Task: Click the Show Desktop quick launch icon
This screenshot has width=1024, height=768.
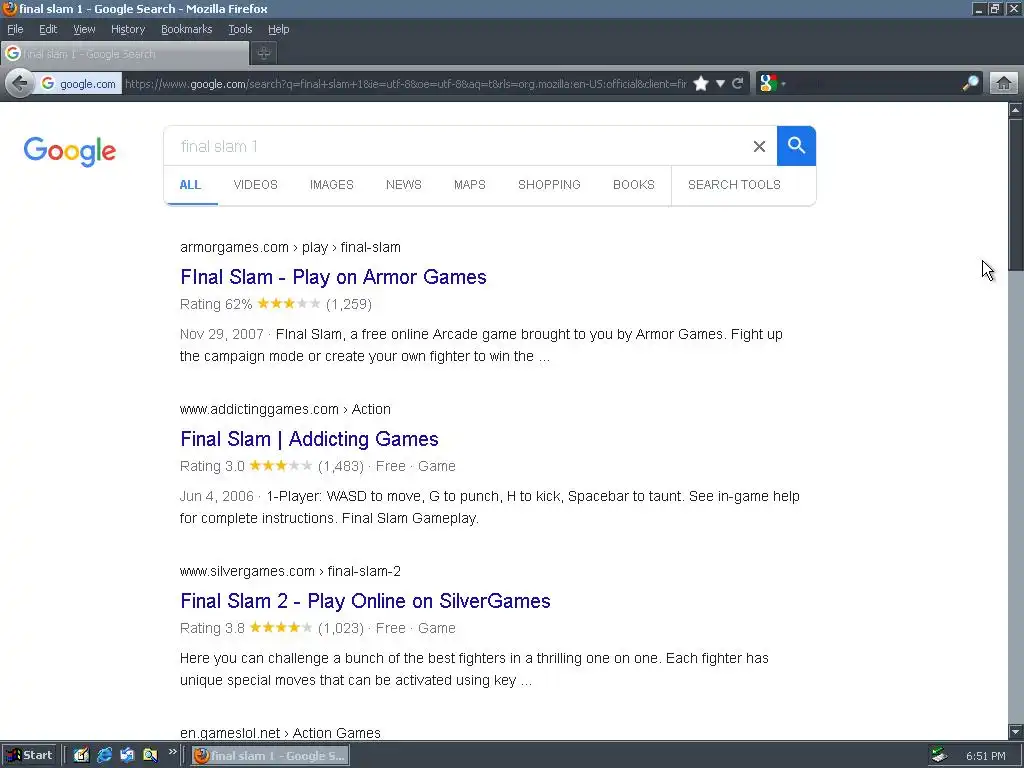Action: (x=81, y=756)
